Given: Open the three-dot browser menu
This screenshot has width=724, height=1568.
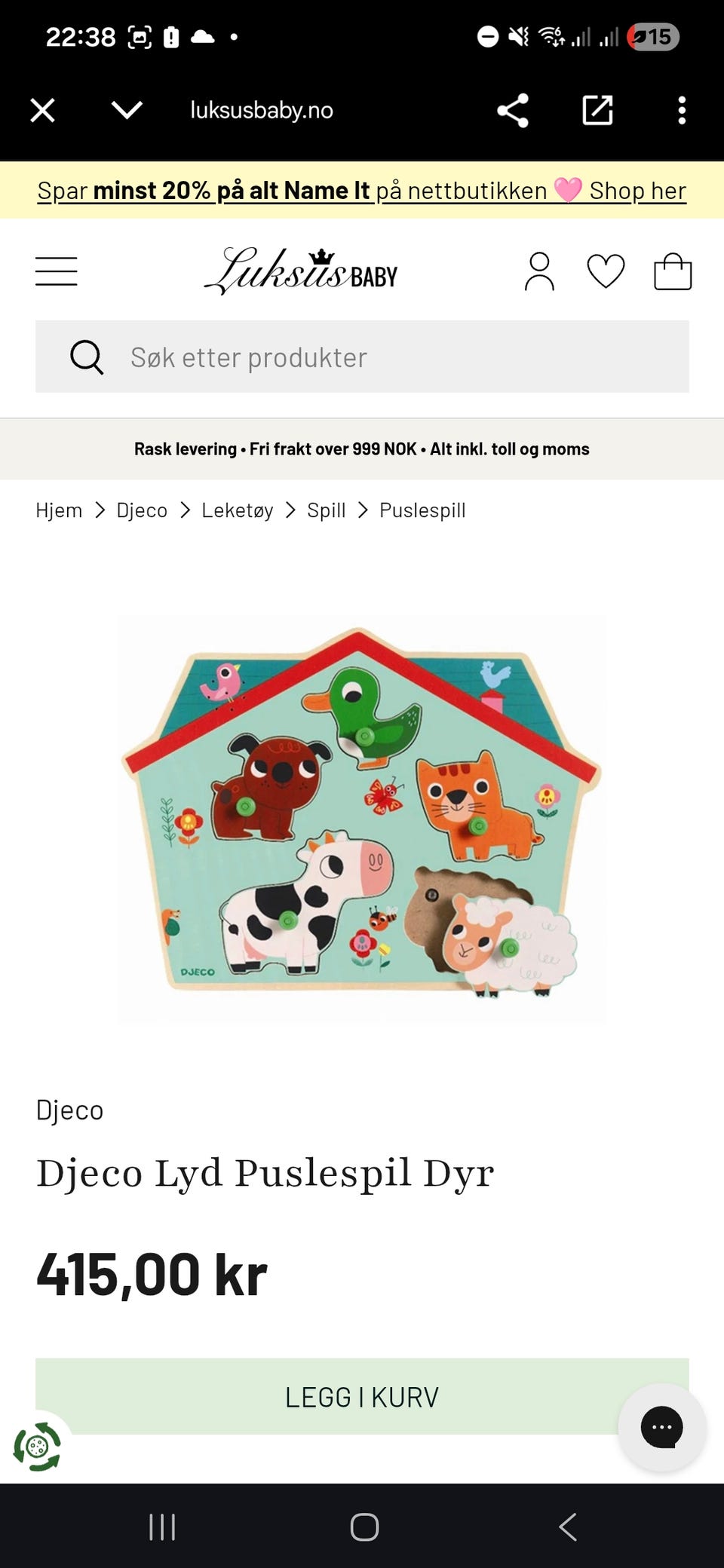Looking at the screenshot, I should point(682,110).
